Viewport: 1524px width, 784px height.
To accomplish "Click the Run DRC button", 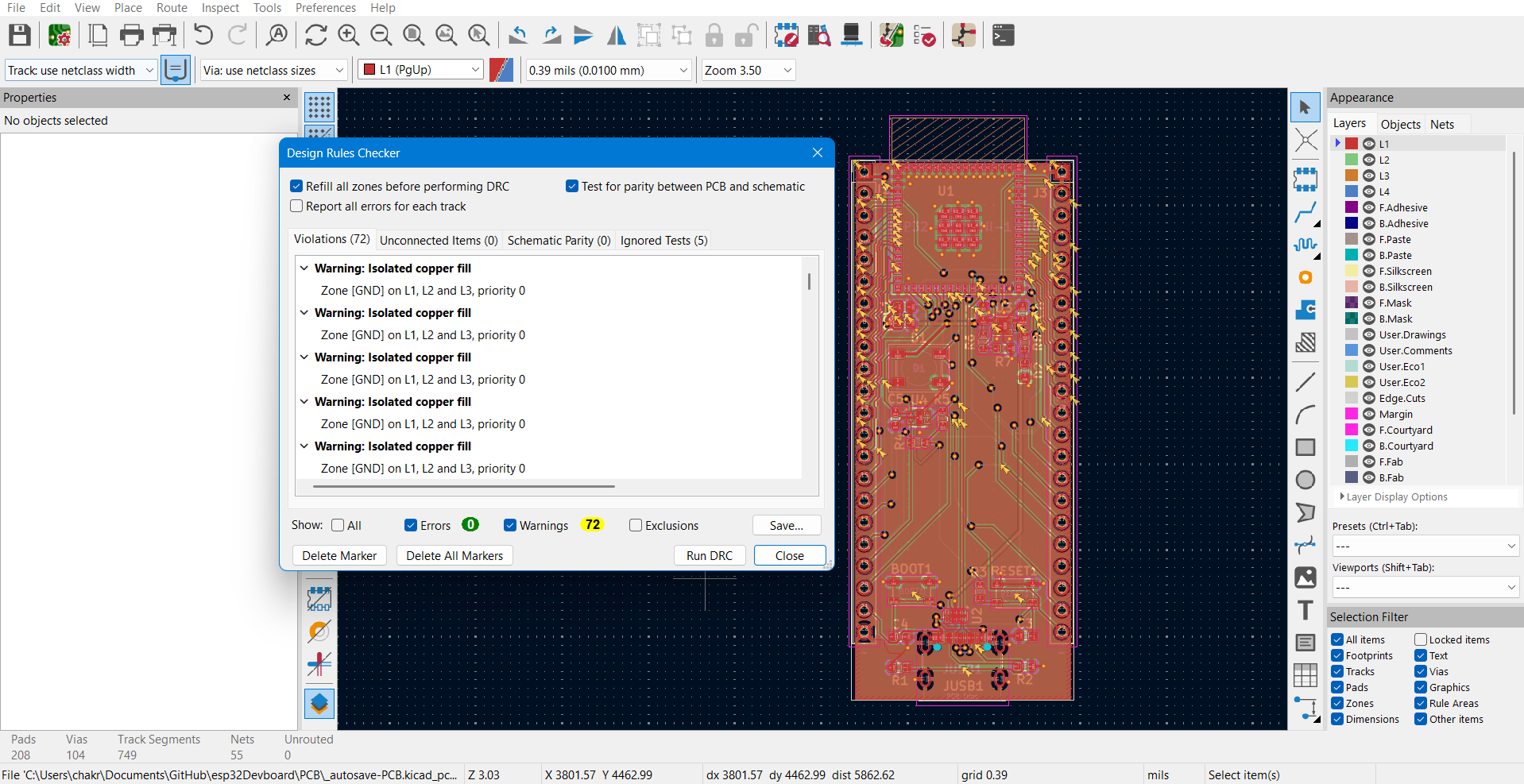I will [709, 556].
